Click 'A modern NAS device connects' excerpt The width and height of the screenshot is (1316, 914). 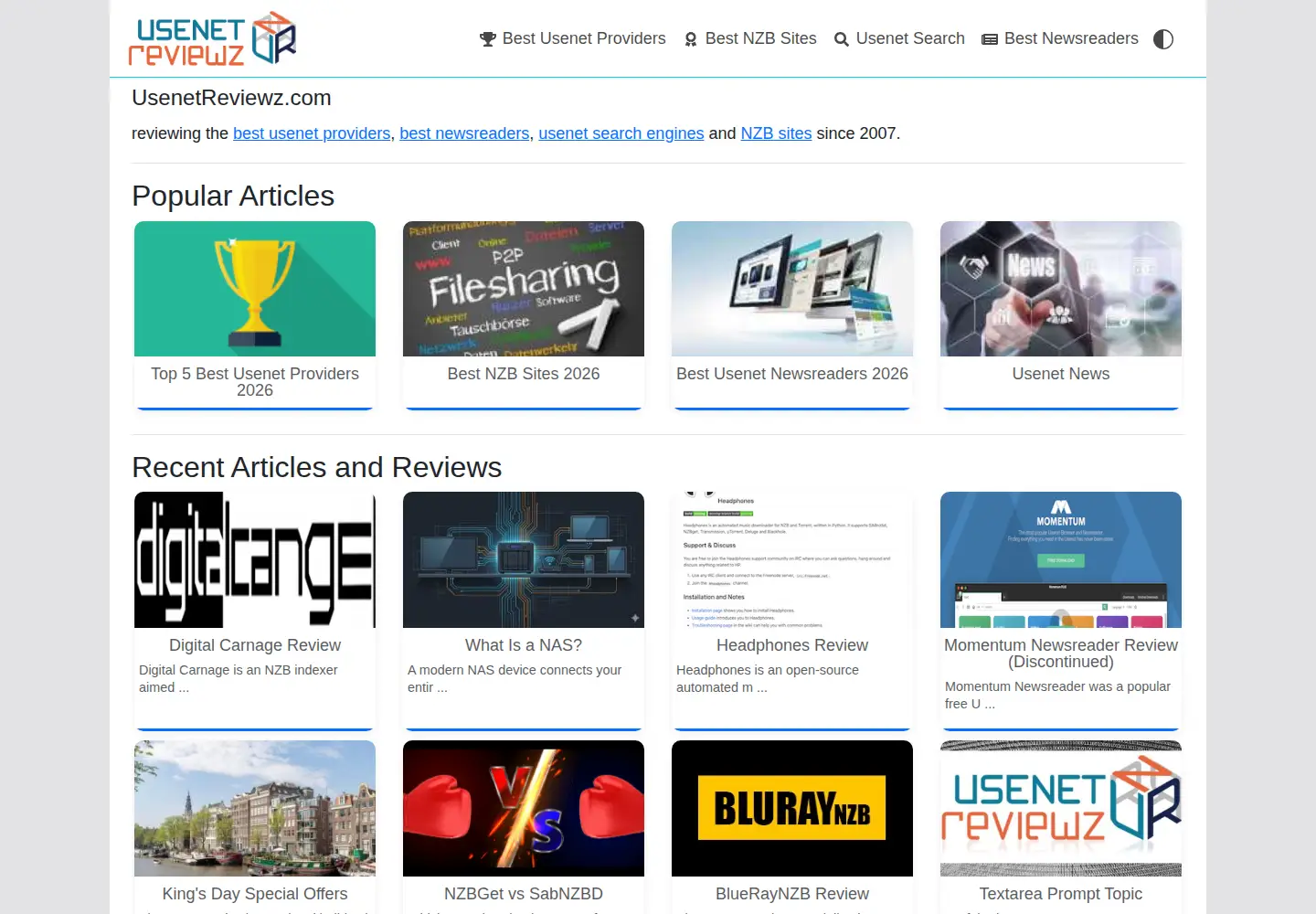pyautogui.click(x=515, y=678)
